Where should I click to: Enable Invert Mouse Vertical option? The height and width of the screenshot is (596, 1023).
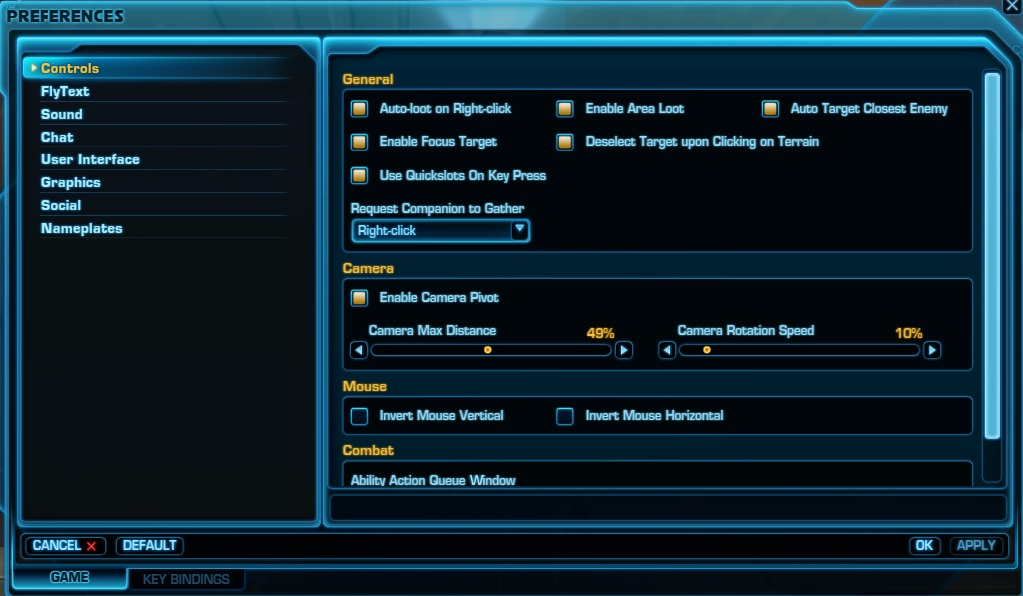pos(359,415)
